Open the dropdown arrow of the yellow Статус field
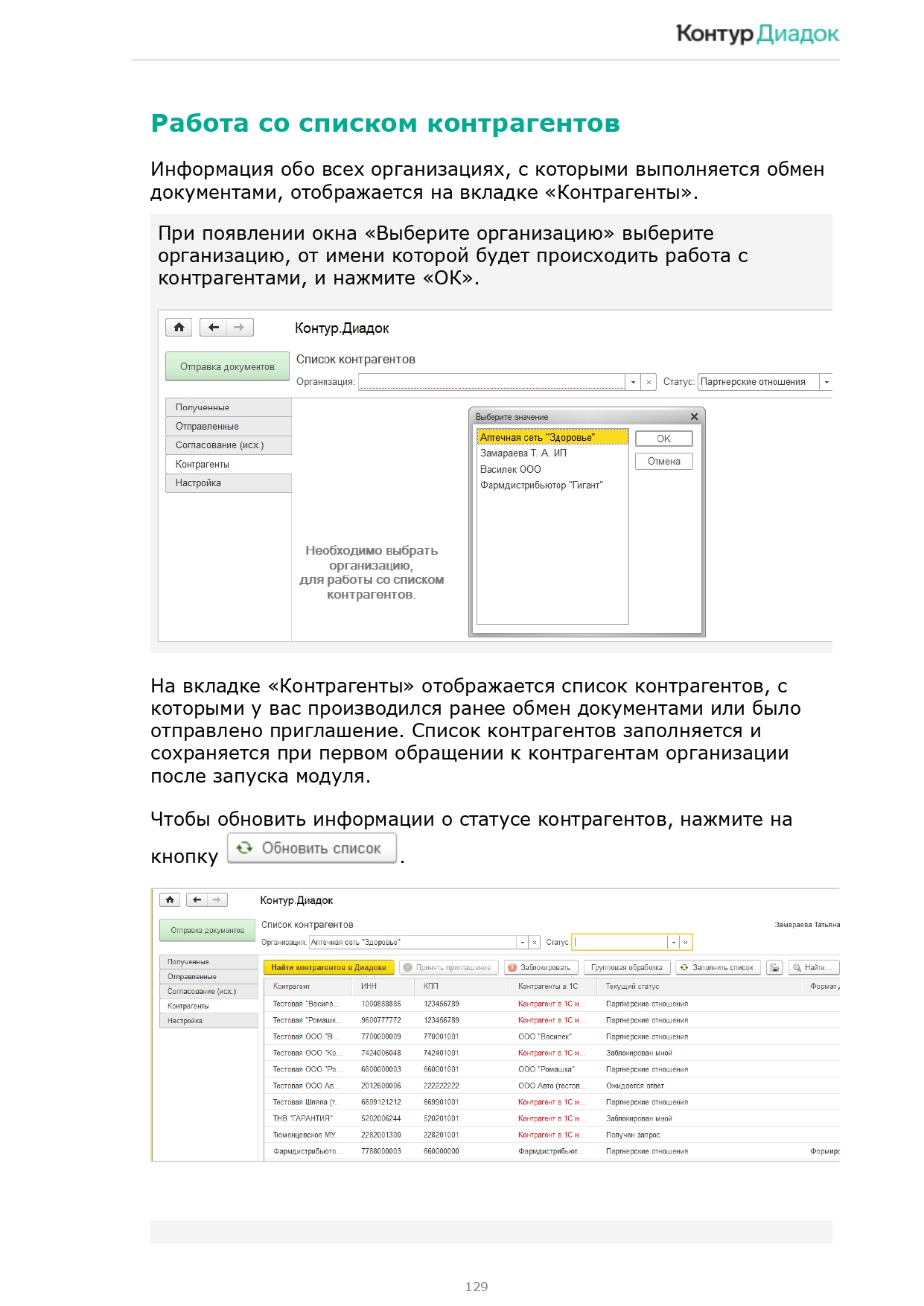Image resolution: width=924 pixels, height=1306 pixels. pyautogui.click(x=673, y=942)
